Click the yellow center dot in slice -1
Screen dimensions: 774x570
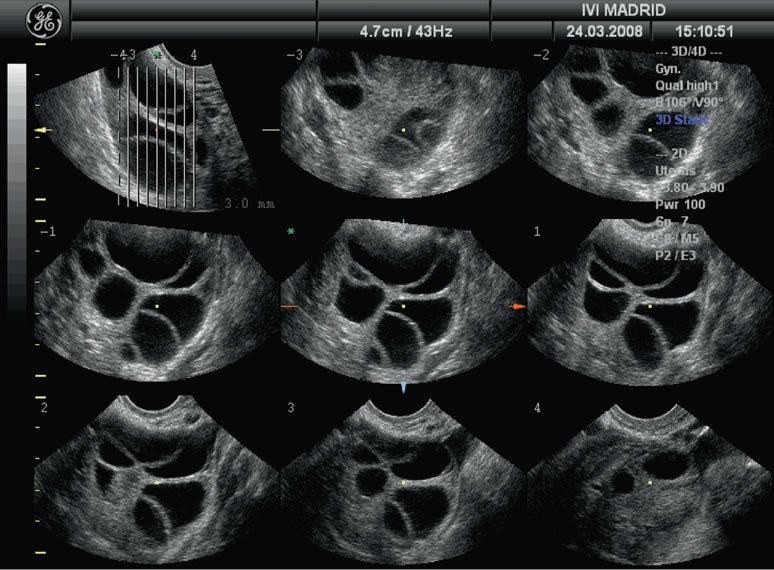157,306
